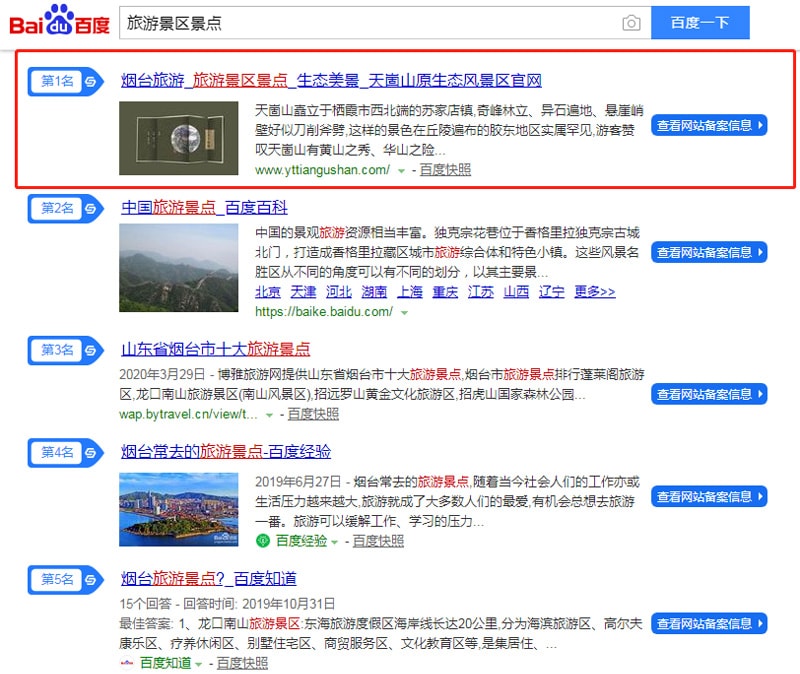The image size is (800, 674).
Task: Open 烟台常去的旅游景点-百度经验 result title
Action: pyautogui.click(x=226, y=451)
